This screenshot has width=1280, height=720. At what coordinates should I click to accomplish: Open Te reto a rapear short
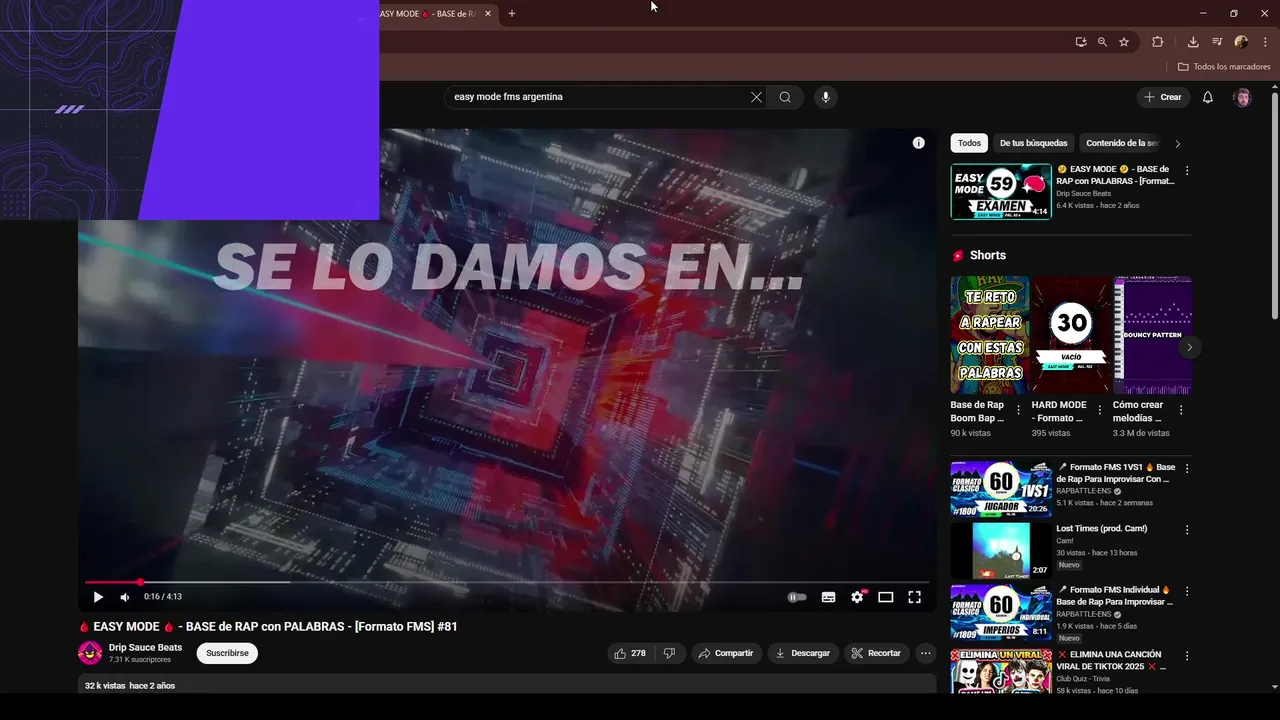tap(989, 335)
